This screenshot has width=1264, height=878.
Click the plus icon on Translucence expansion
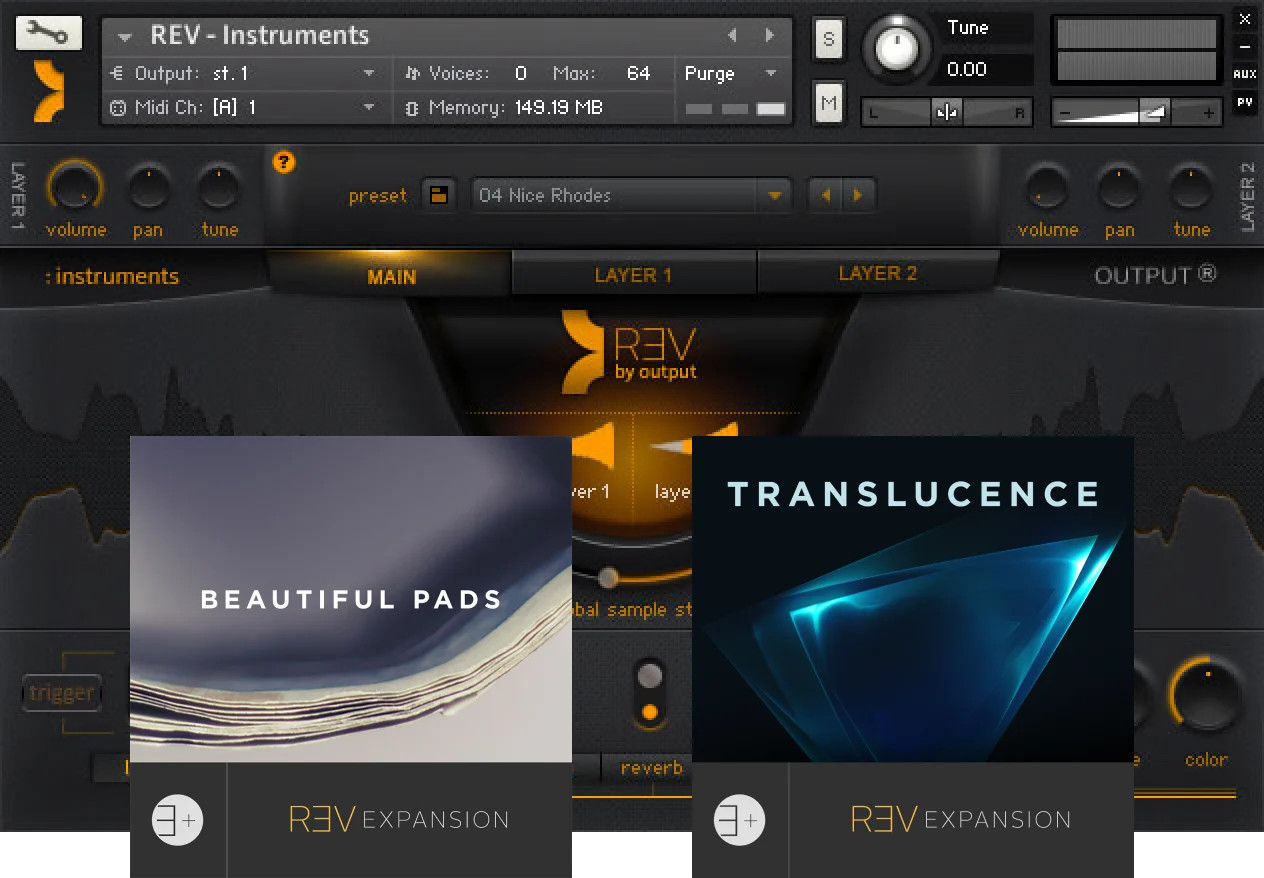click(x=738, y=819)
